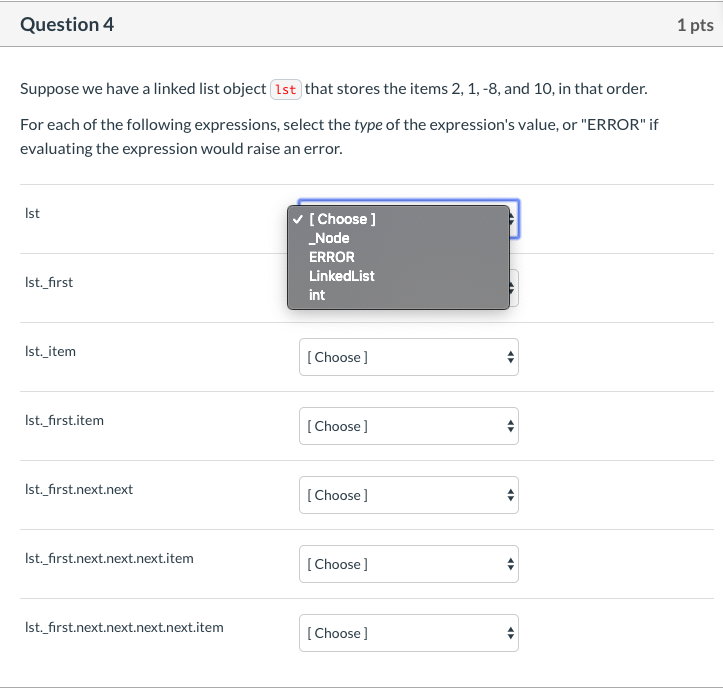Screen dimensions: 723x693
Task: Pick LinkedList in the open dropdown list
Action: (342, 276)
